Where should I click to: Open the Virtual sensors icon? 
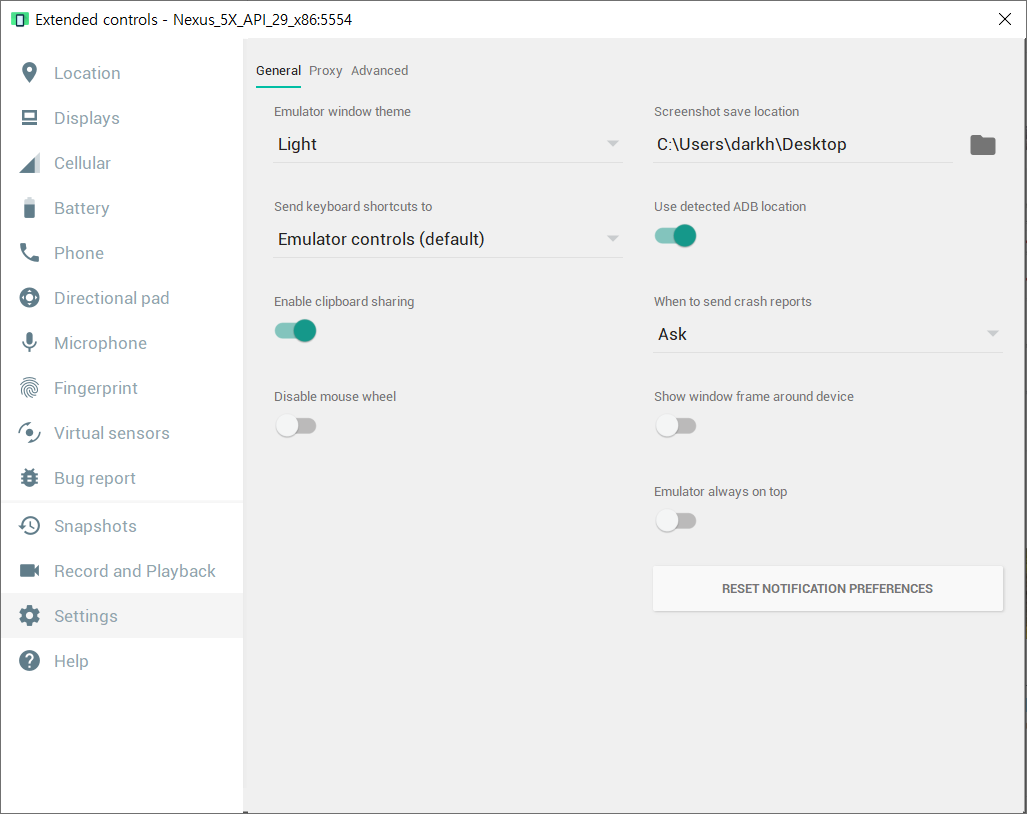point(29,433)
